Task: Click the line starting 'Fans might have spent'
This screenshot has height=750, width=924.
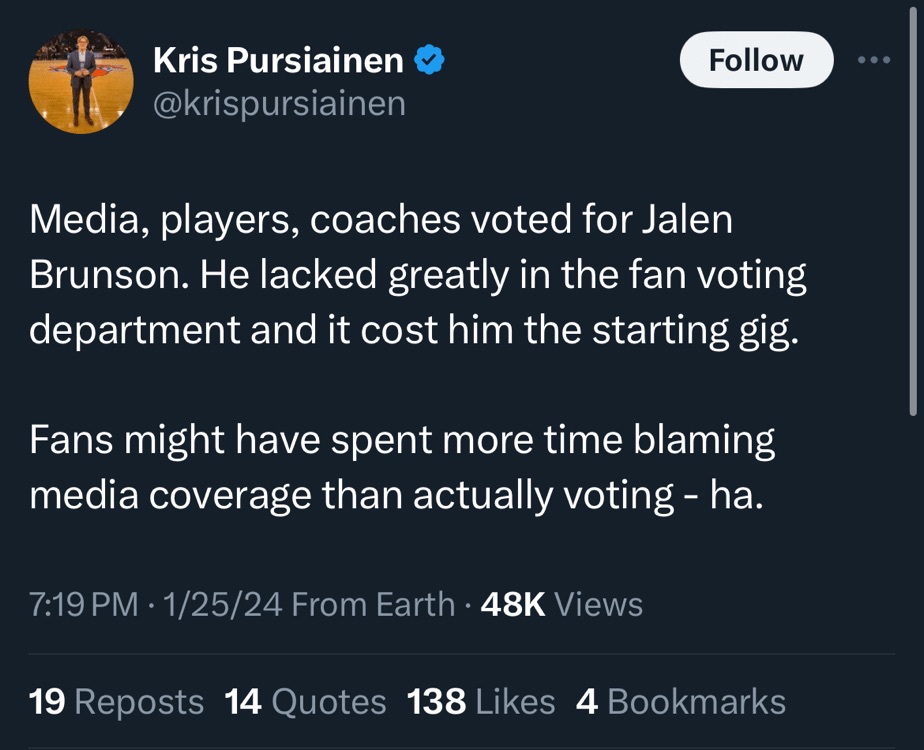Action: pyautogui.click(x=402, y=440)
